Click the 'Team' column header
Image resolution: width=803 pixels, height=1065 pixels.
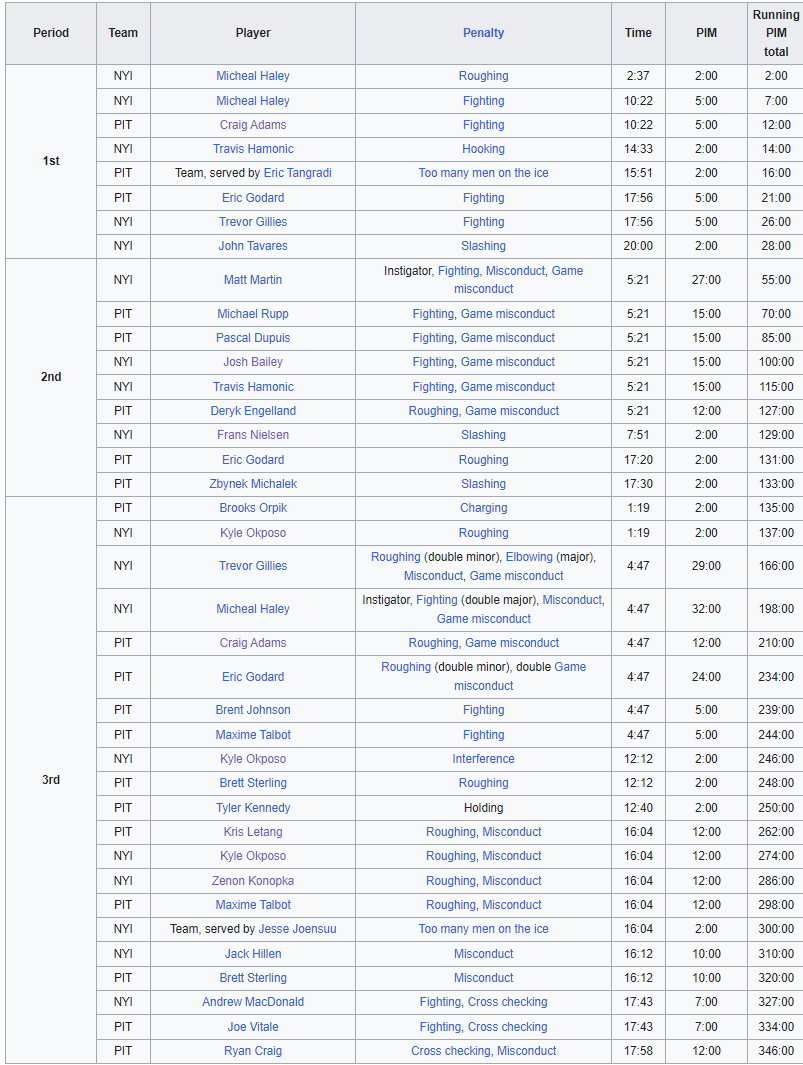(x=123, y=33)
